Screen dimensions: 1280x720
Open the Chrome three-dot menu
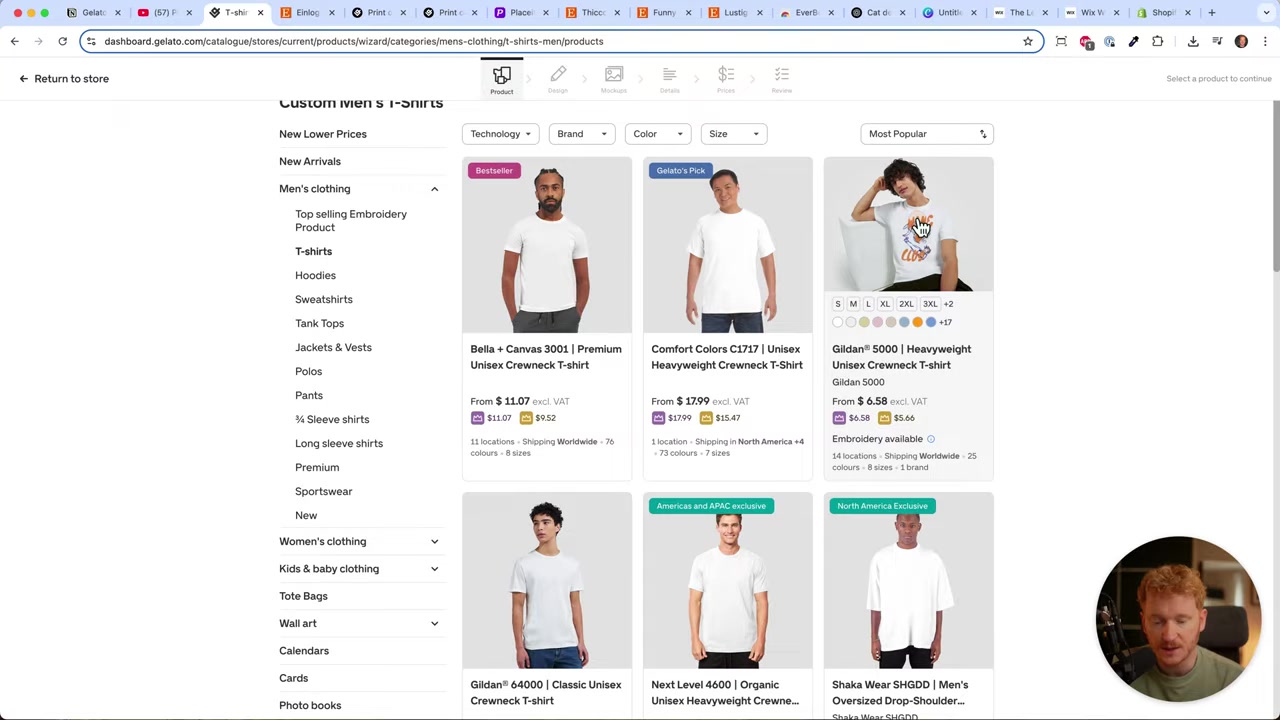1265,41
